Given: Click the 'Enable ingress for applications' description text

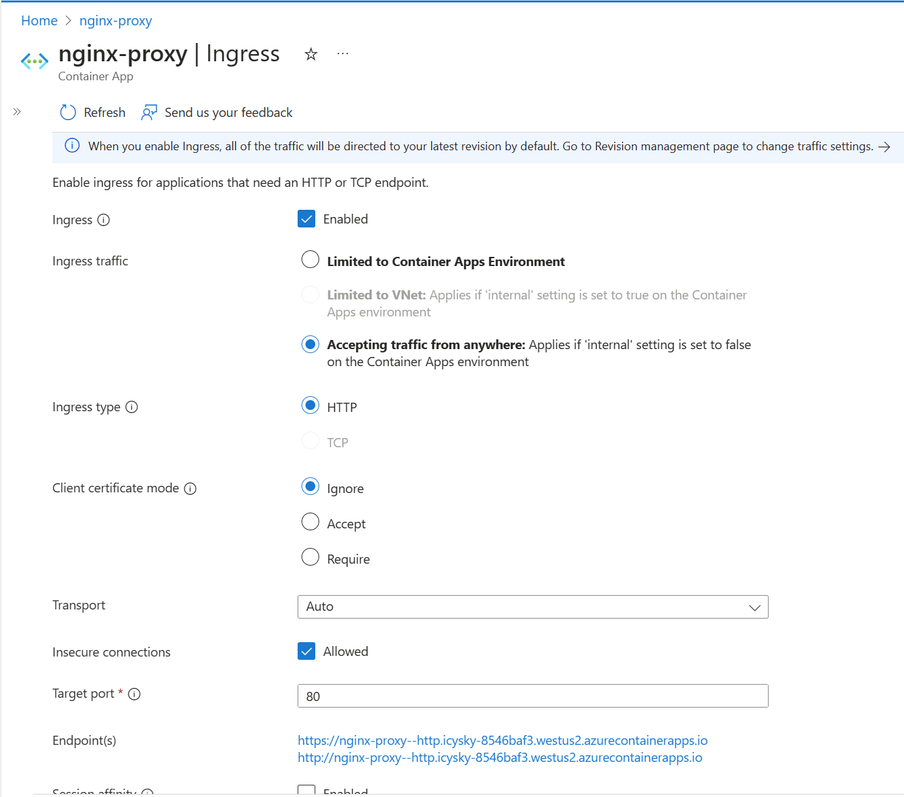Looking at the screenshot, I should pos(240,183).
